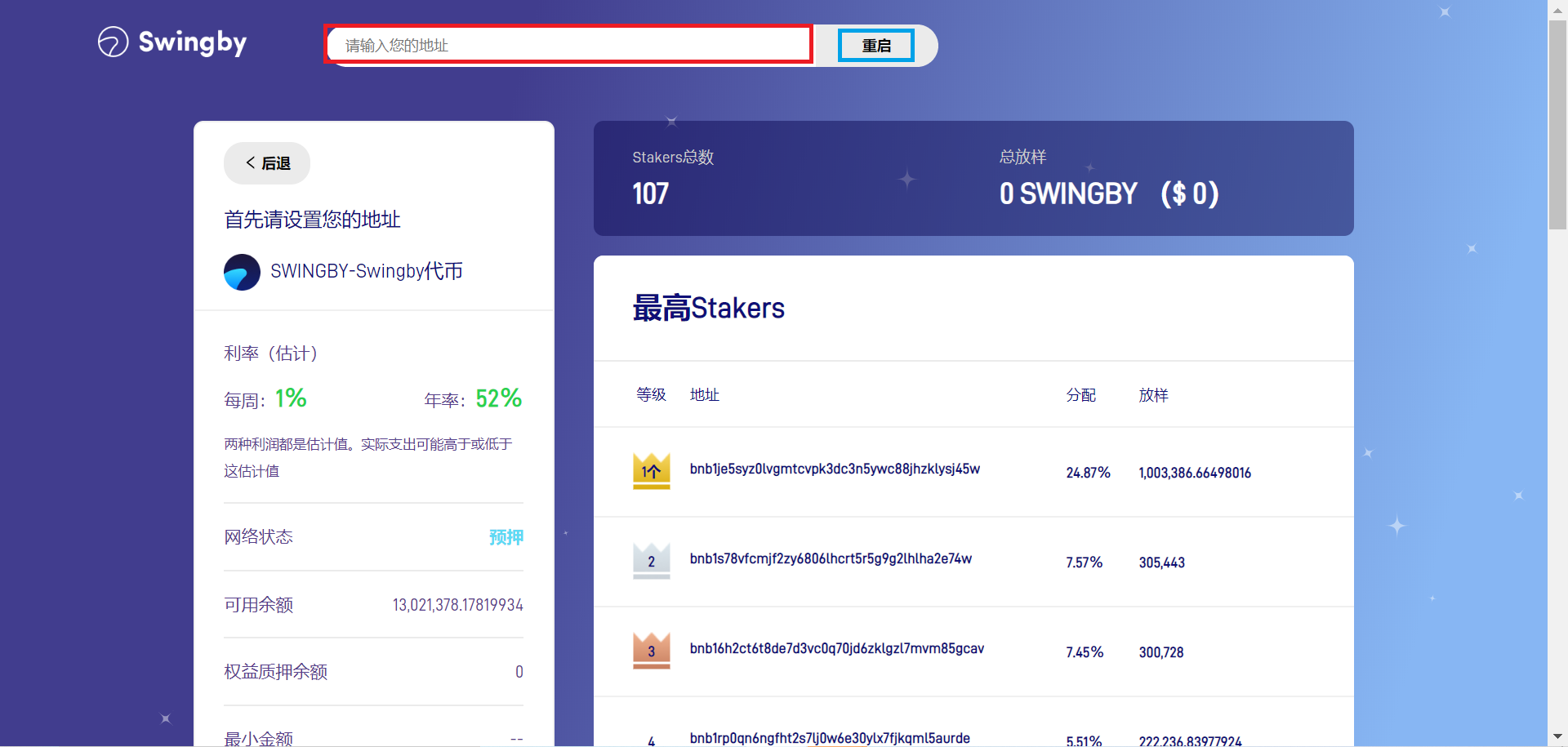This screenshot has width=1568, height=747.
Task: Click the SWINGBY-Swingby代币 token name
Action: [367, 271]
